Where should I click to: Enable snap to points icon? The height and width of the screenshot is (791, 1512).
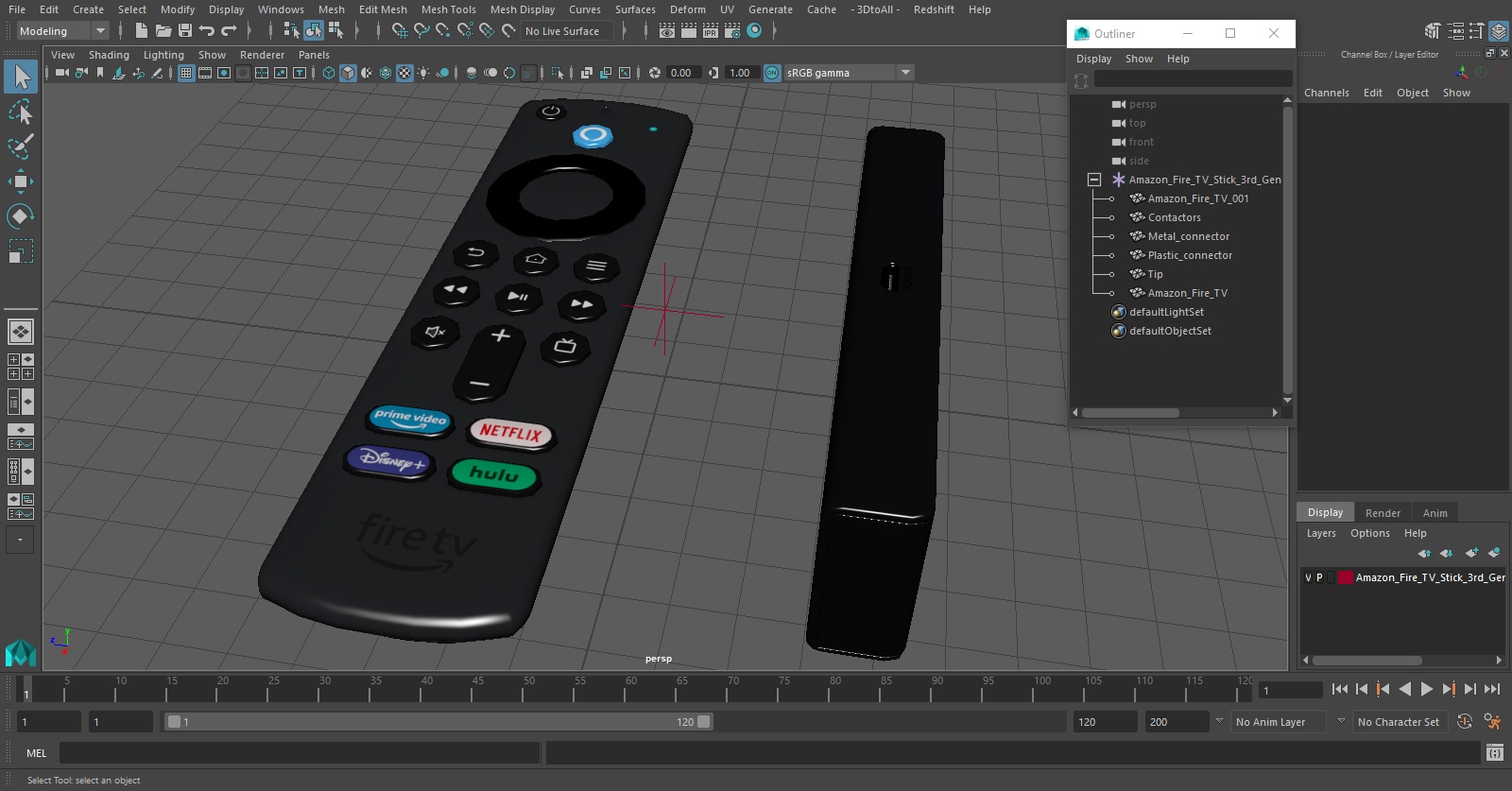coord(443,30)
